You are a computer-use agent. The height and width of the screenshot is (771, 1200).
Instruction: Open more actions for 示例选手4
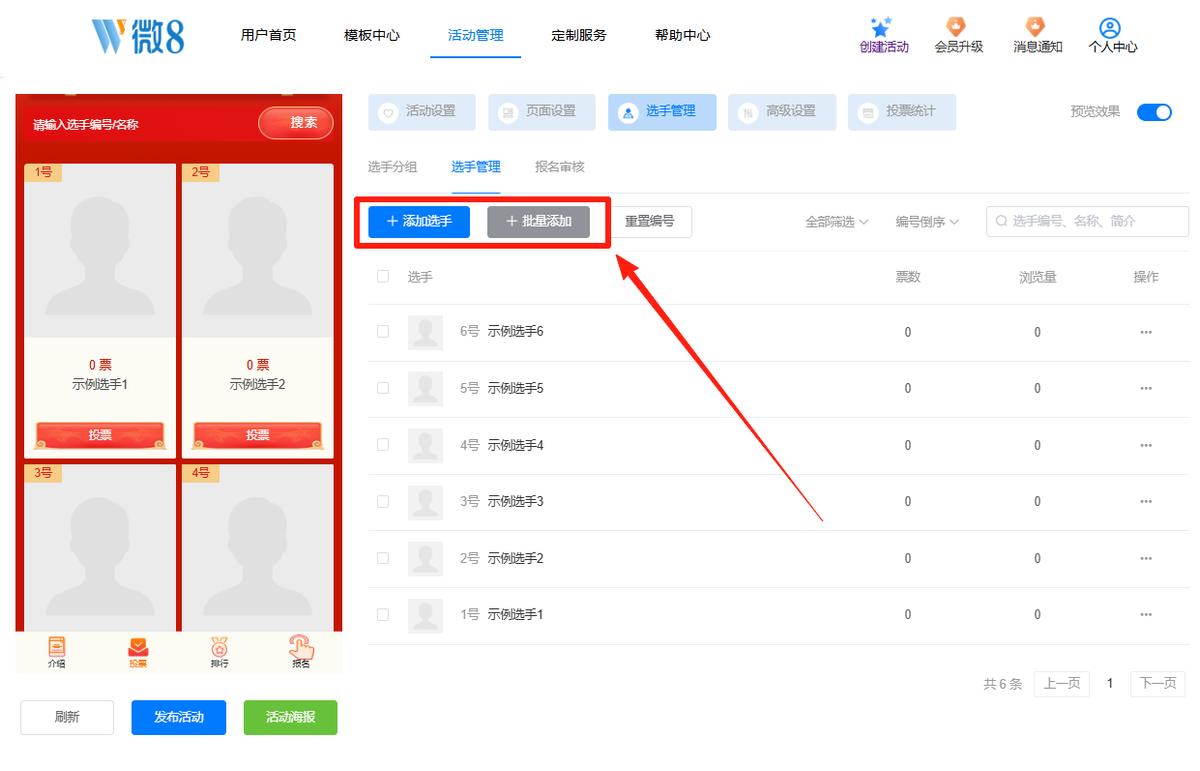(x=1146, y=445)
